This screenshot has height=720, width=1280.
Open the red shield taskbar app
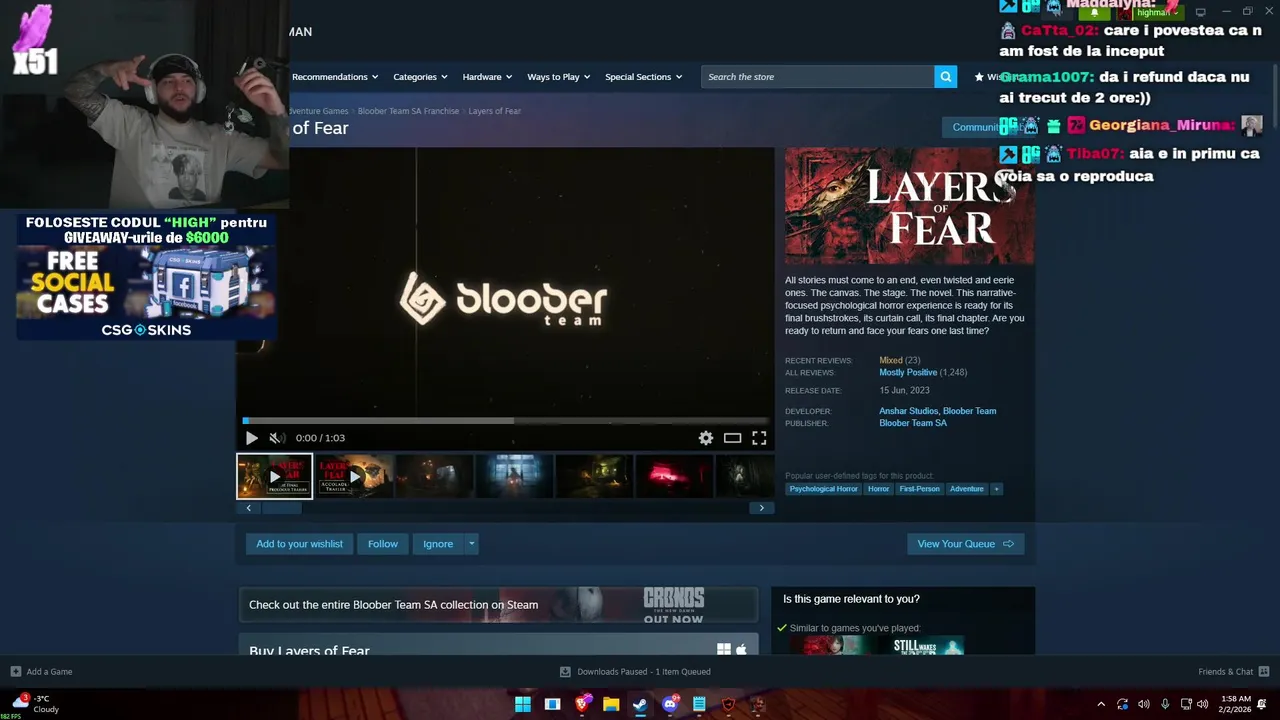click(728, 704)
